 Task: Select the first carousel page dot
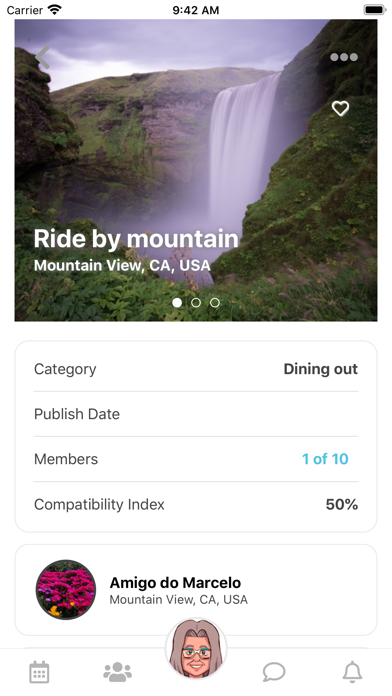177,303
